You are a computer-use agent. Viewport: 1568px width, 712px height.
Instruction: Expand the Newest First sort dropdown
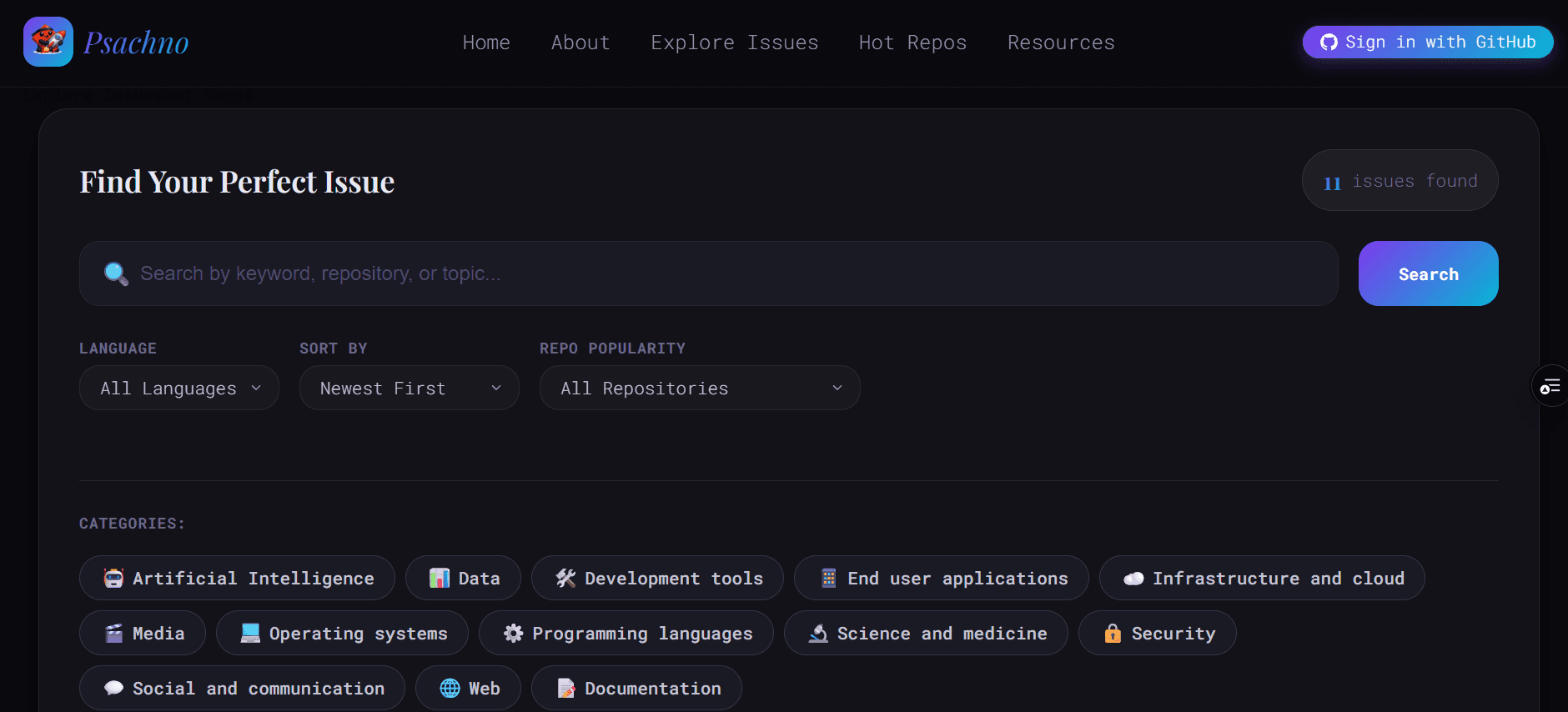point(409,389)
